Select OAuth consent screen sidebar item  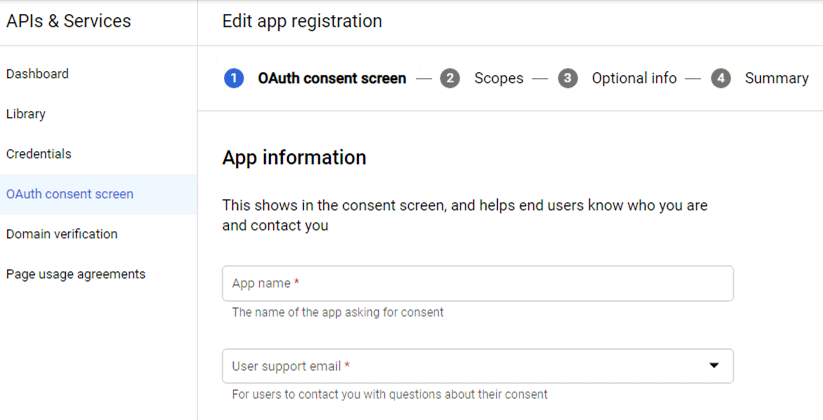pos(70,194)
